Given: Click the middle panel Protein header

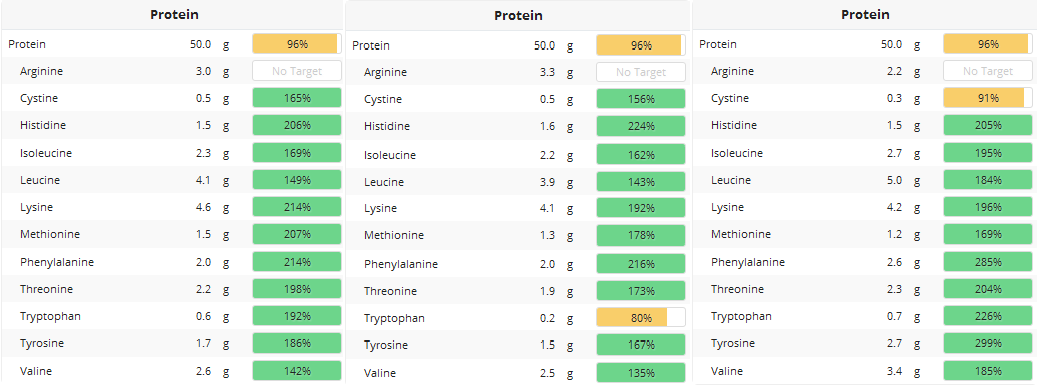Looking at the screenshot, I should coord(518,16).
